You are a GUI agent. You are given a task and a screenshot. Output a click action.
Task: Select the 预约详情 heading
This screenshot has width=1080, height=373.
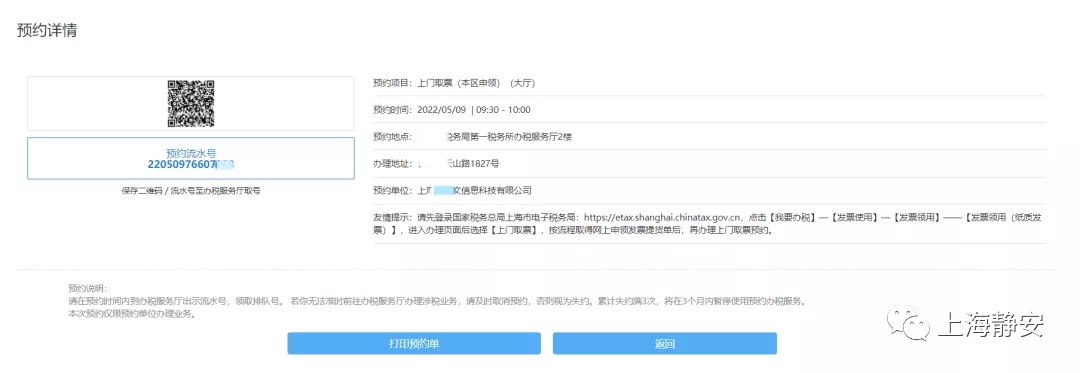[x=47, y=31]
